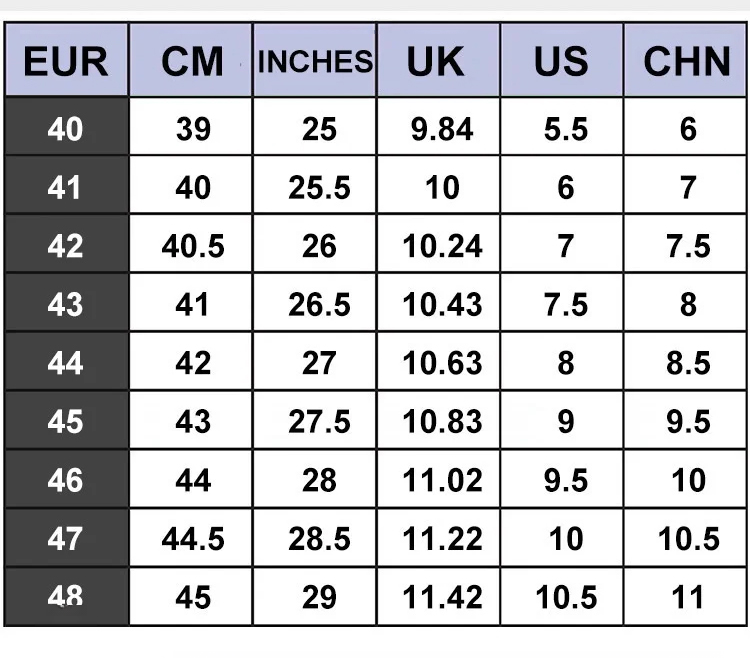Select the 11.42 value in UK column
Image resolution: width=750 pixels, height=658 pixels.
pos(442,597)
